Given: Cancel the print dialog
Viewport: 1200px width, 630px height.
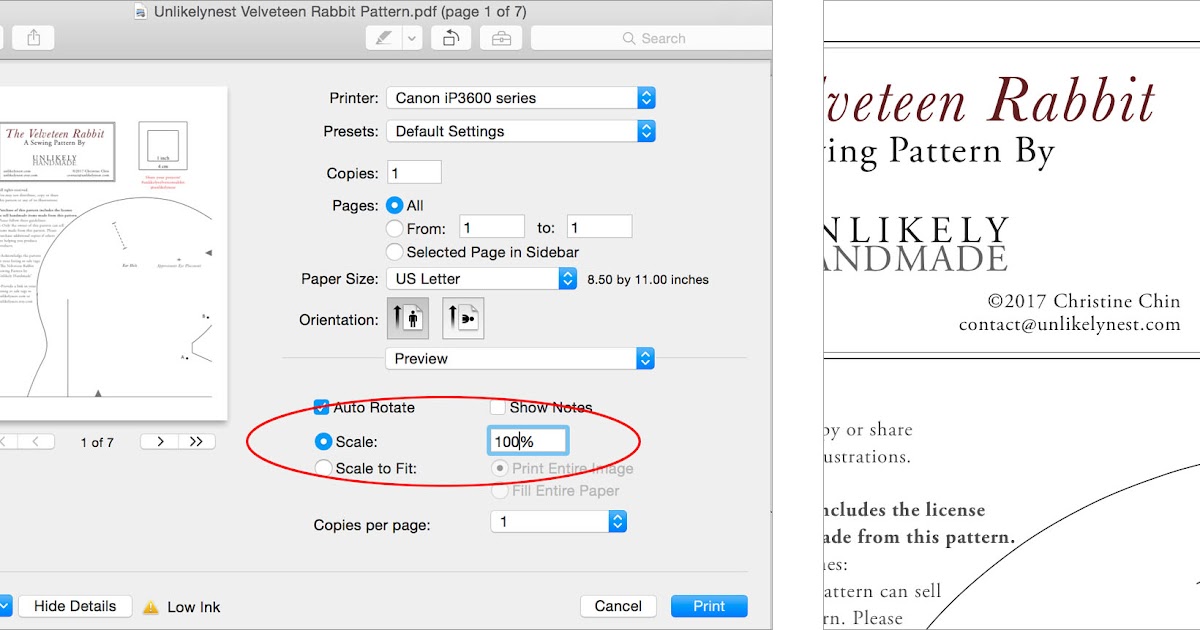Looking at the screenshot, I should click(x=618, y=605).
